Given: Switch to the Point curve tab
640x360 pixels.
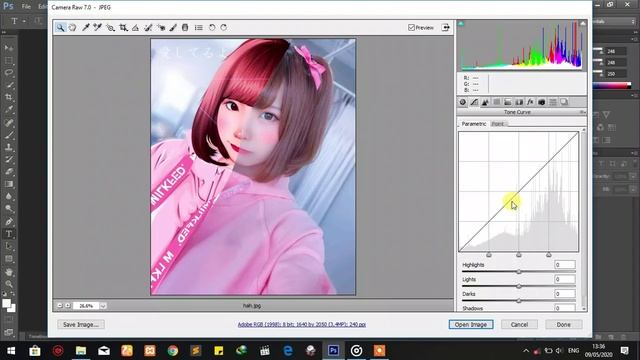Looking at the screenshot, I should (x=498, y=124).
